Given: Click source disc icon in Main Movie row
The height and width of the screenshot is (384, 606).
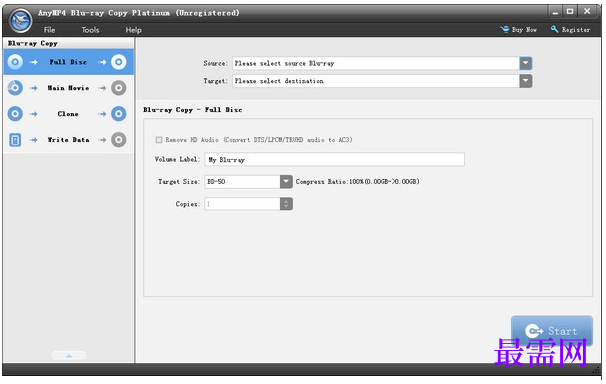Looking at the screenshot, I should click(15, 88).
